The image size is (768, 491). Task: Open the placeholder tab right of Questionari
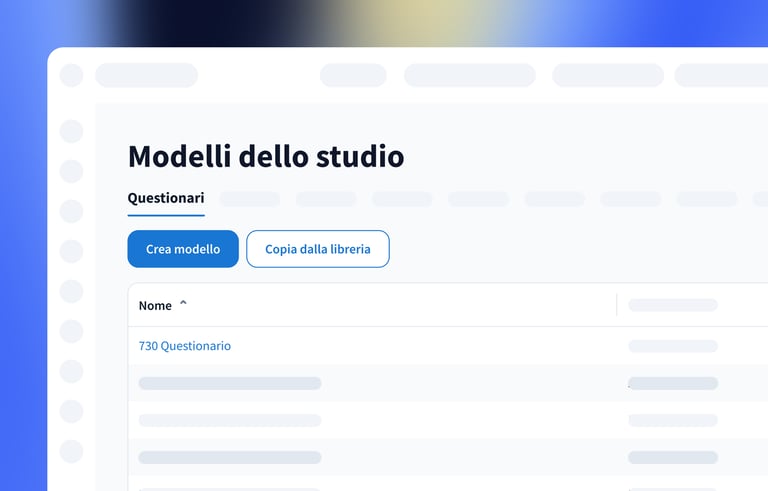[x=249, y=199]
